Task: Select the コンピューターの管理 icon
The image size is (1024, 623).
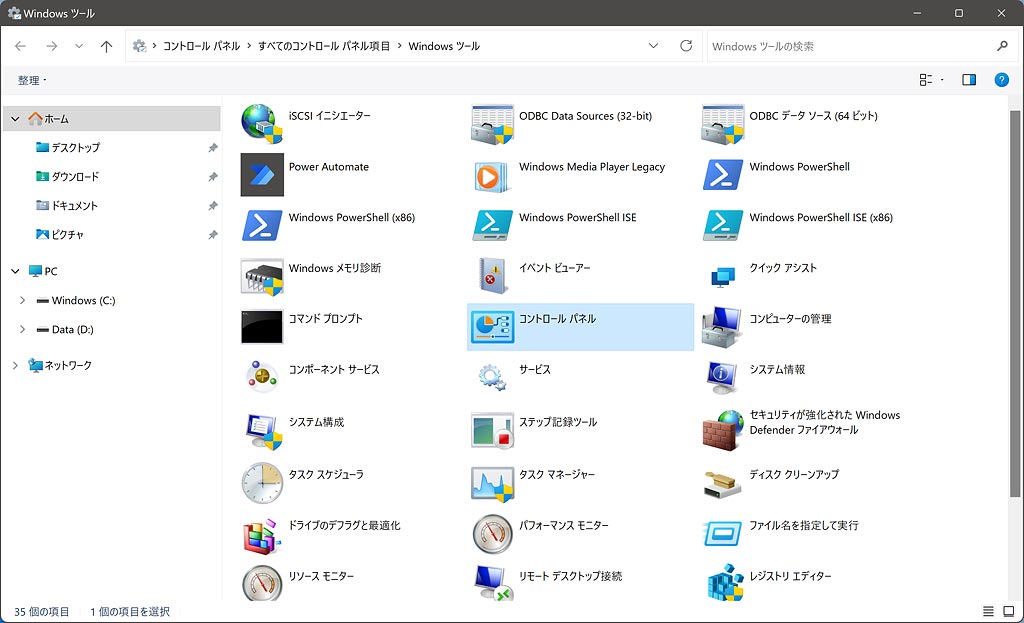Action: coord(722,327)
